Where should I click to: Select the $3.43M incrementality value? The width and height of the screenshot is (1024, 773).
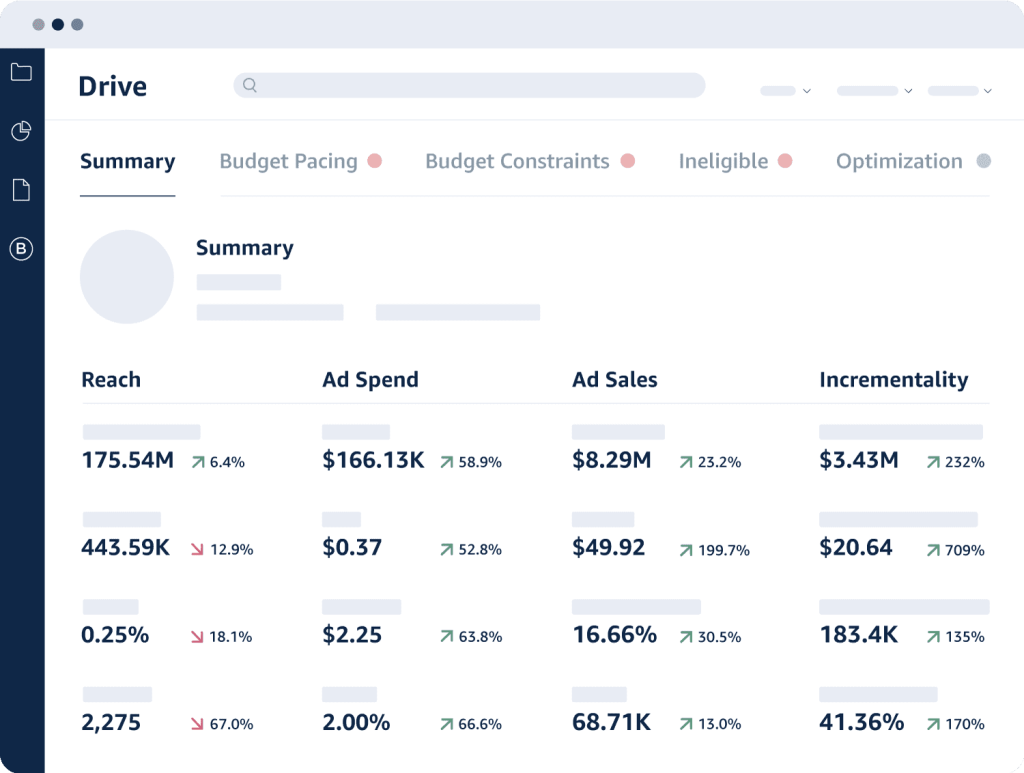859,460
